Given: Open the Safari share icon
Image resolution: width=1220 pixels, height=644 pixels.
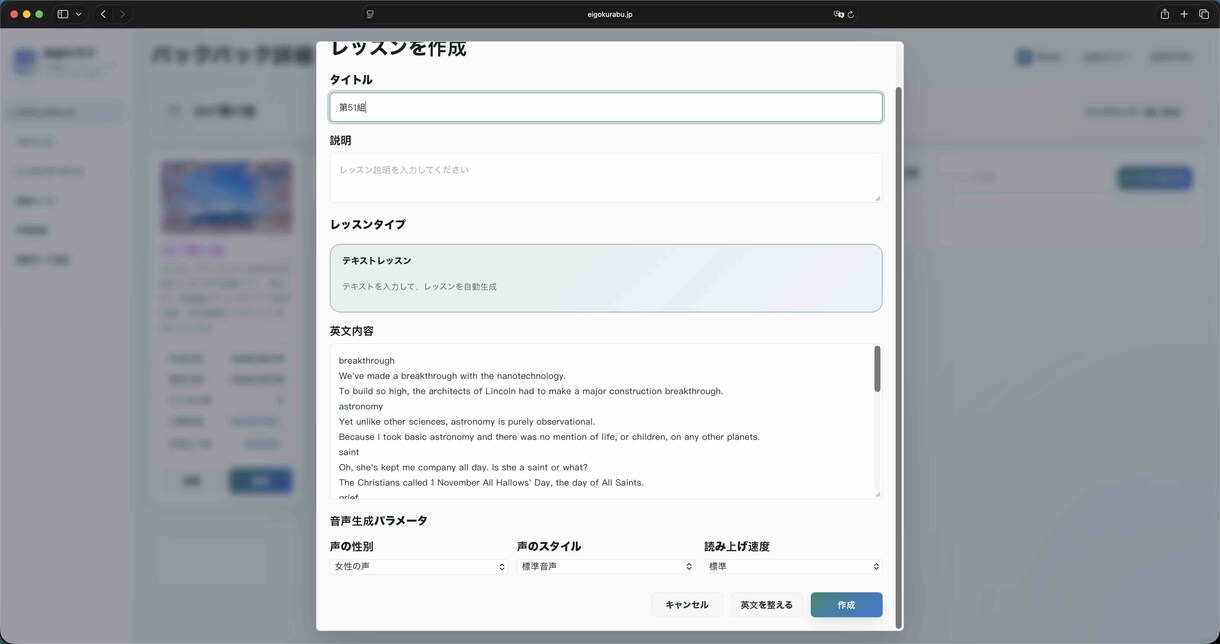Looking at the screenshot, I should coord(1164,14).
